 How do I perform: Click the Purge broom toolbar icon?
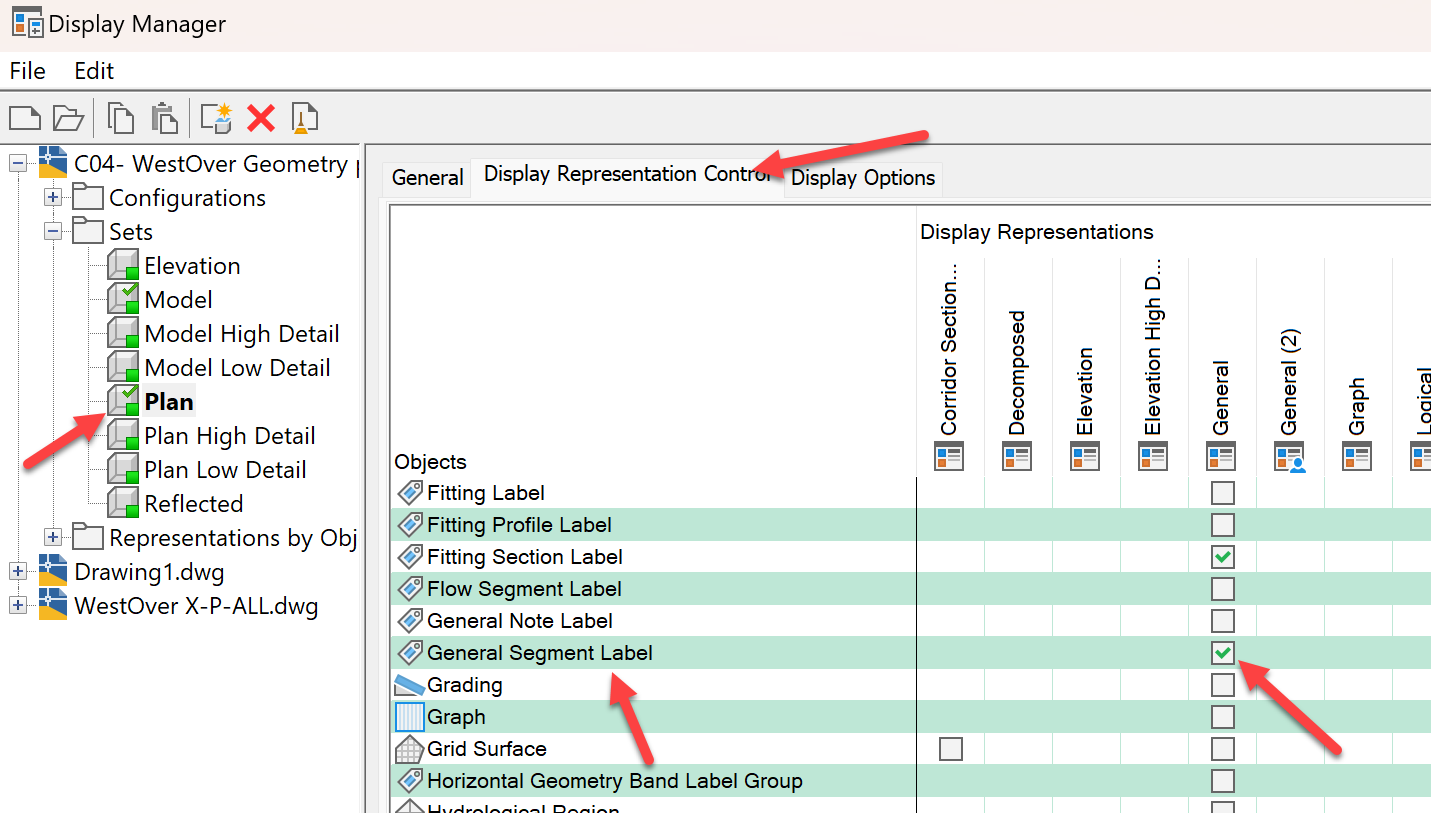(303, 117)
